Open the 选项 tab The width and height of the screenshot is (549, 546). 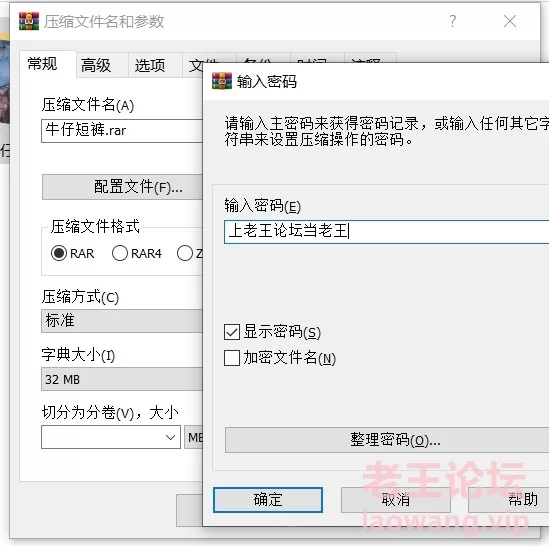click(150, 65)
